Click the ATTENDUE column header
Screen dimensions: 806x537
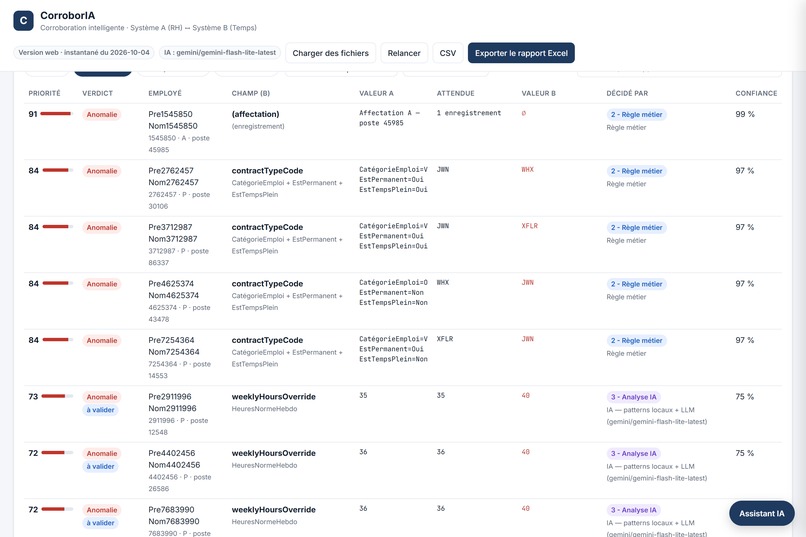(455, 93)
